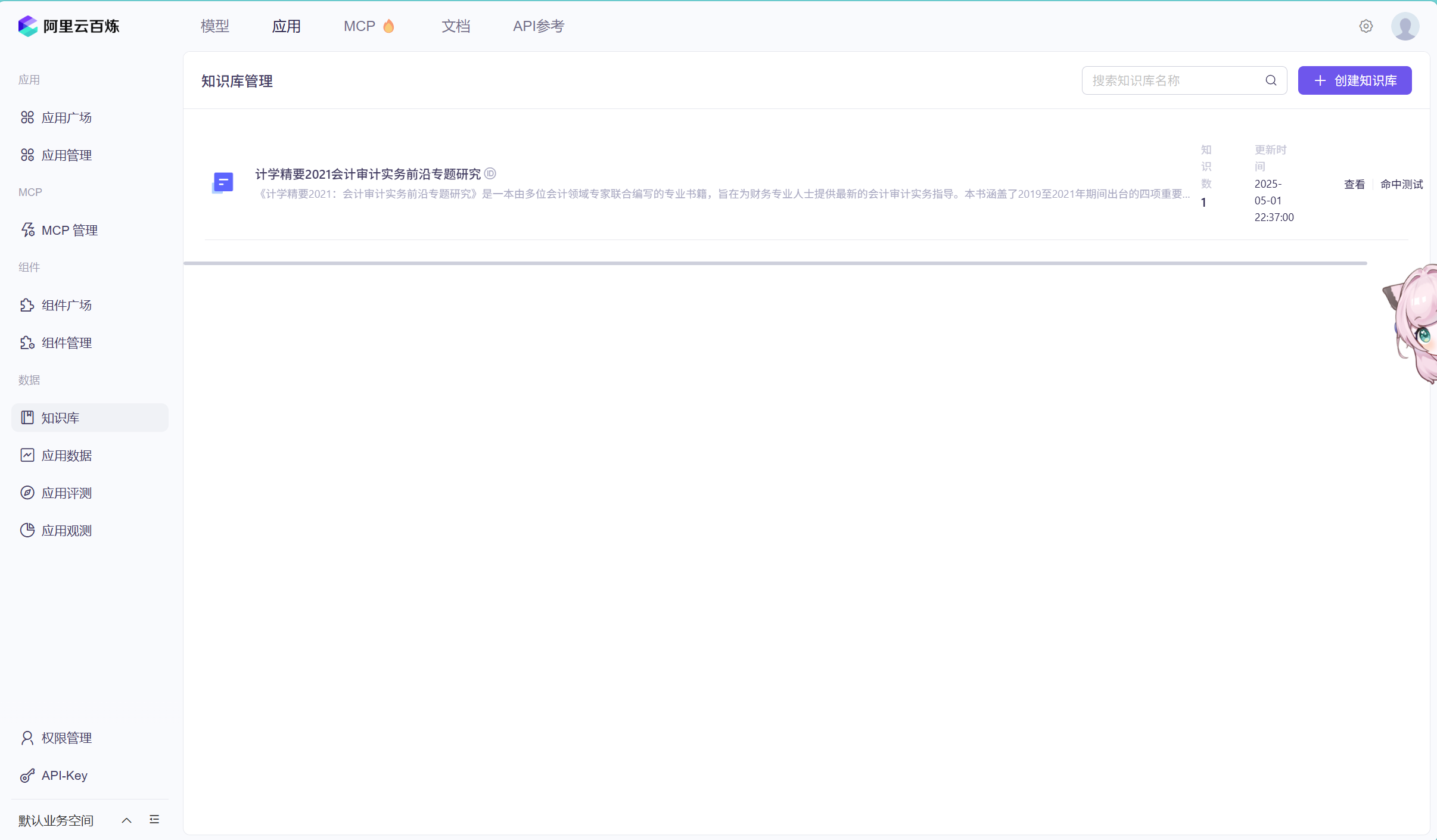This screenshot has height=840, width=1437.
Task: Click the 命中测试 link
Action: pyautogui.click(x=1401, y=185)
